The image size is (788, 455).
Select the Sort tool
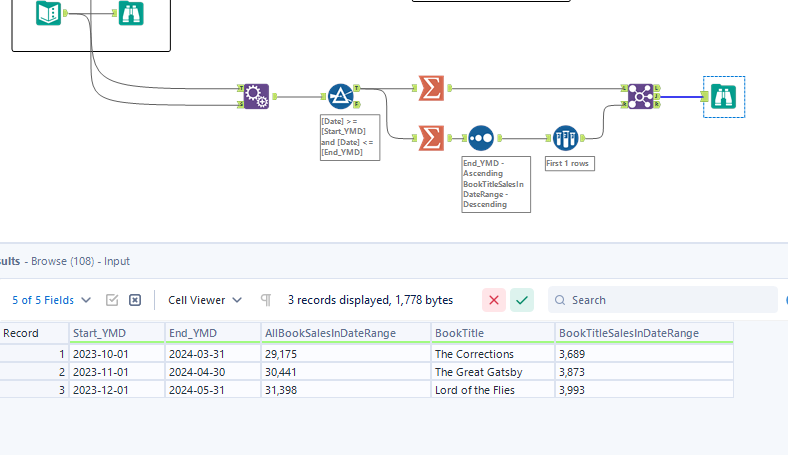pyautogui.click(x=481, y=137)
